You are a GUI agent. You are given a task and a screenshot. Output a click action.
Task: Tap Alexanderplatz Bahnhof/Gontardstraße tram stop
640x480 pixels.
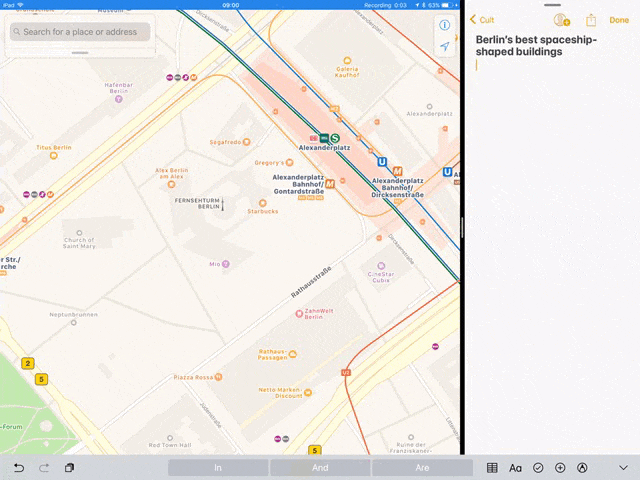coord(330,184)
